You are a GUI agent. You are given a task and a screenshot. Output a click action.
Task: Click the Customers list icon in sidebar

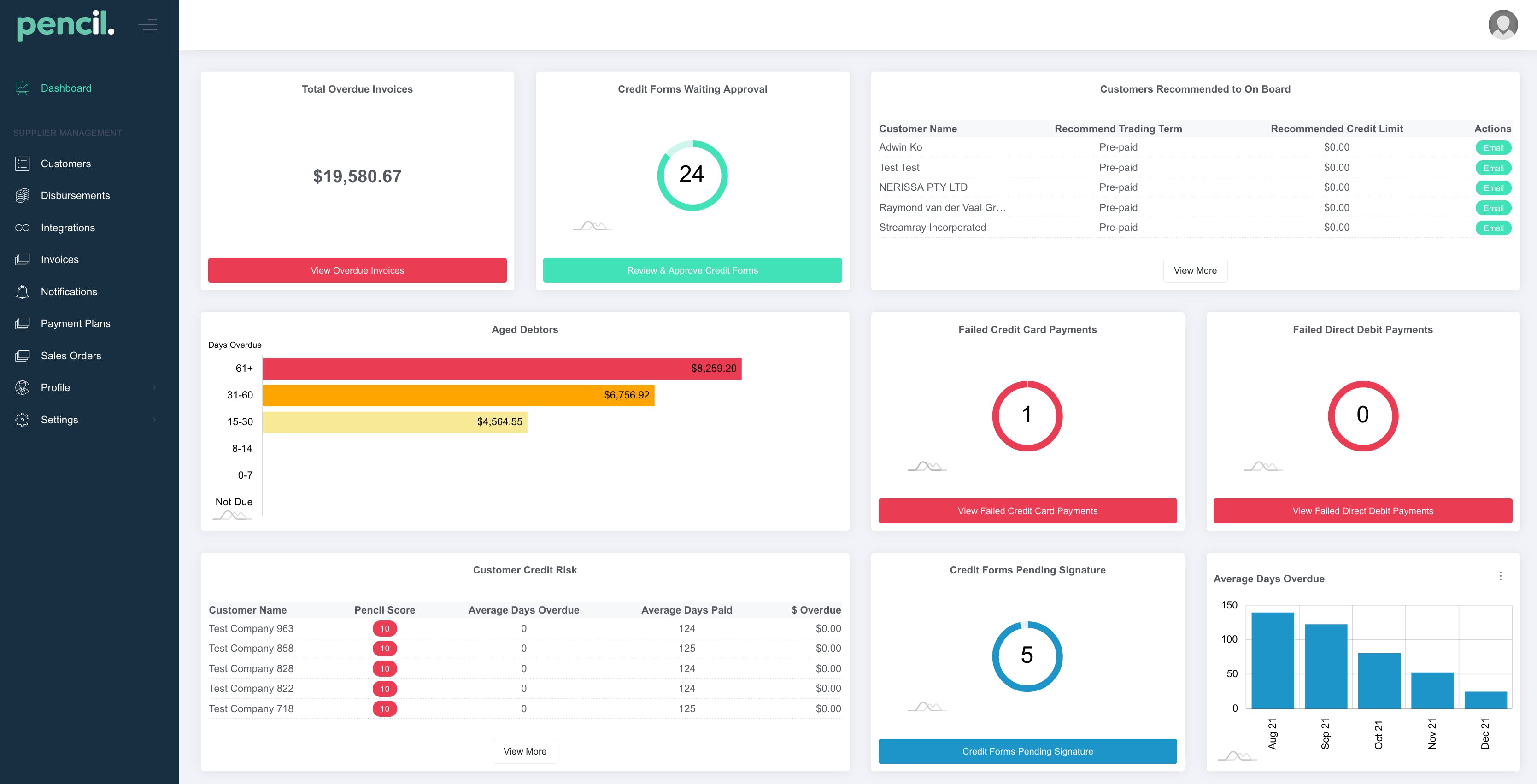23,164
